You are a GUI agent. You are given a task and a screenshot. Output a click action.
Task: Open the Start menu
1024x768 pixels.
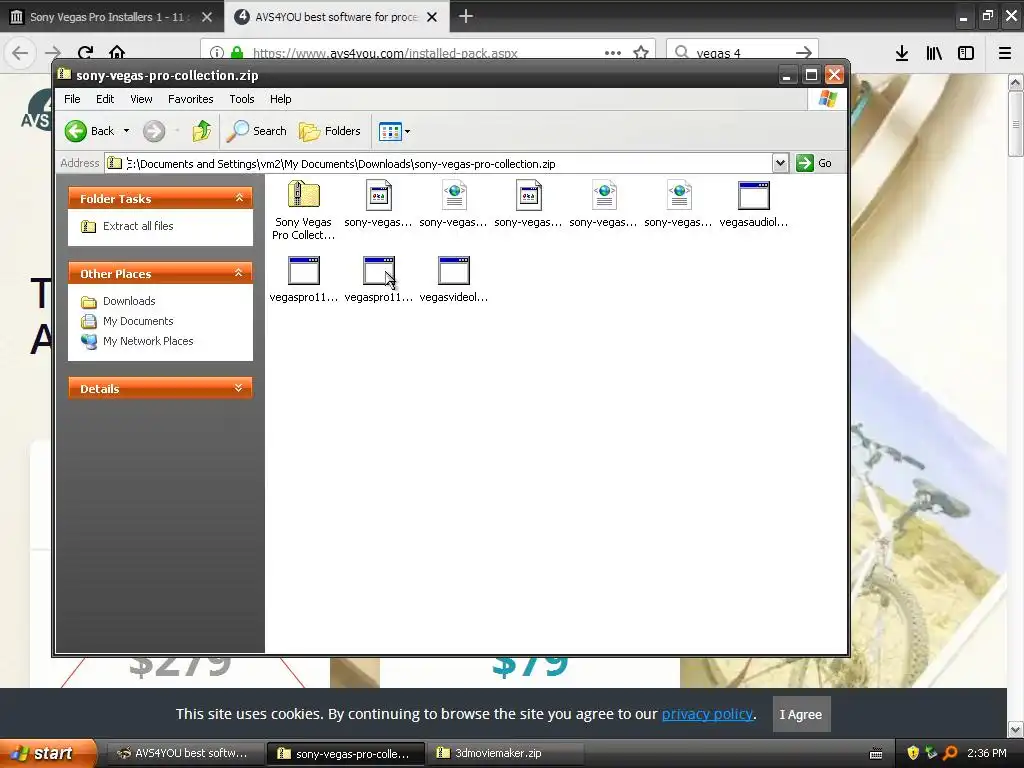[47, 753]
